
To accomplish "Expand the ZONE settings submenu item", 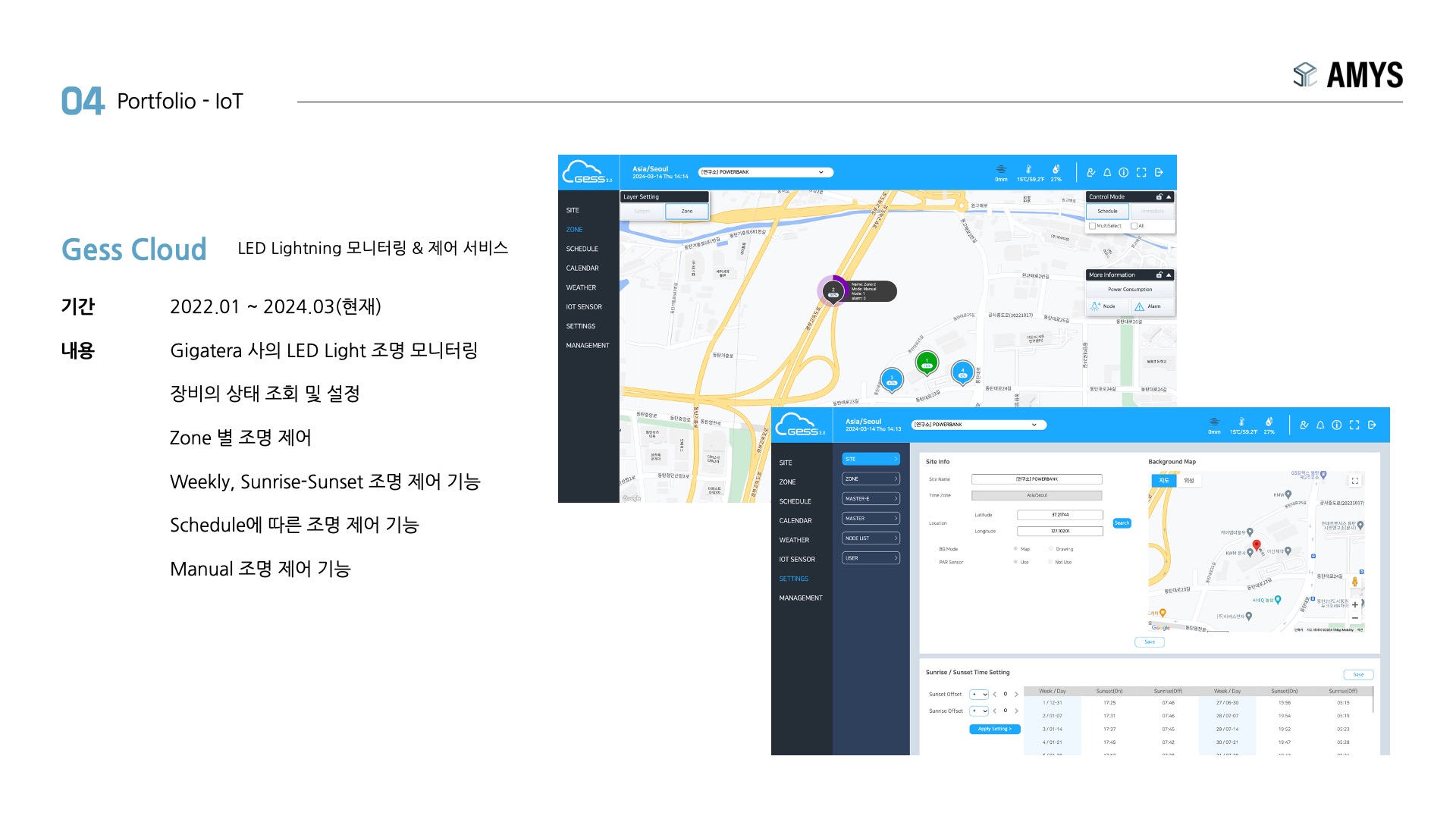I will tap(871, 479).
